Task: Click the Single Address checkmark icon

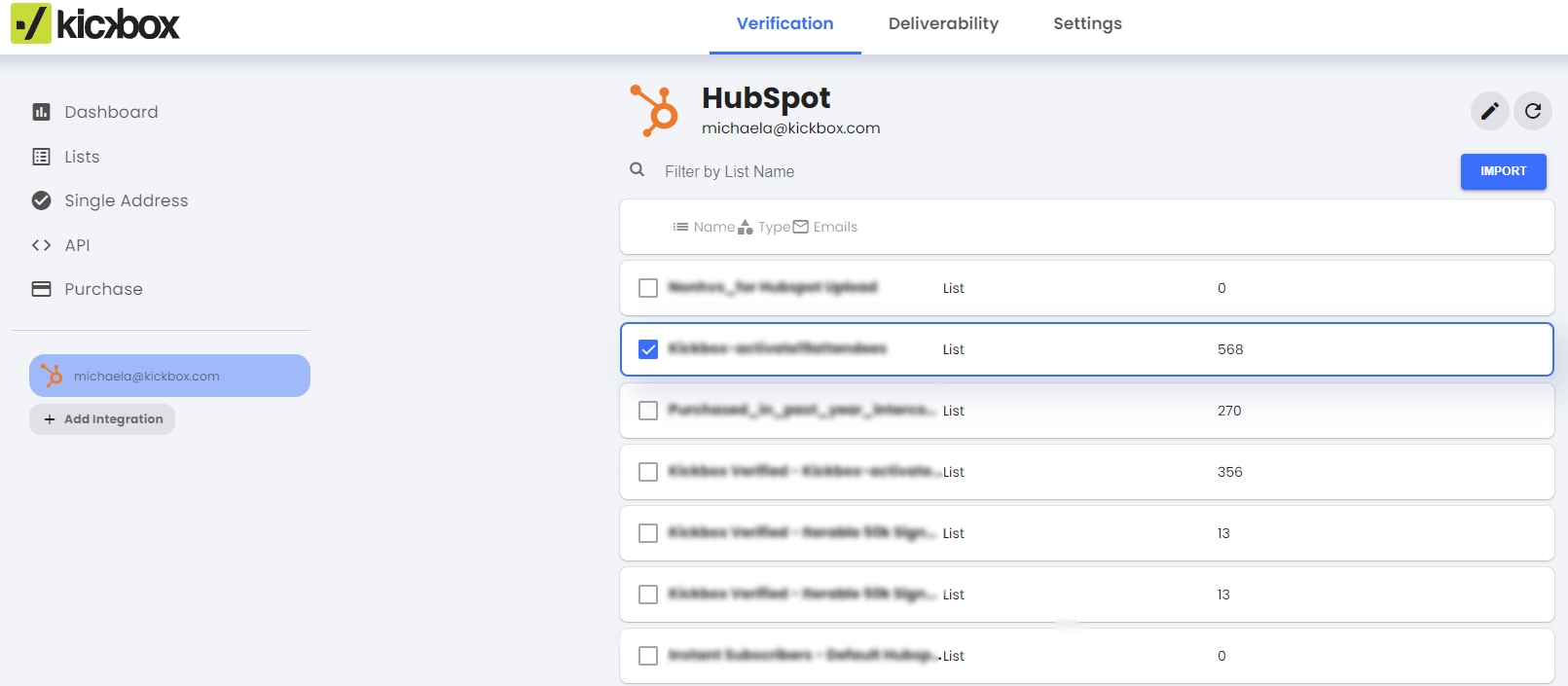Action: [x=41, y=200]
